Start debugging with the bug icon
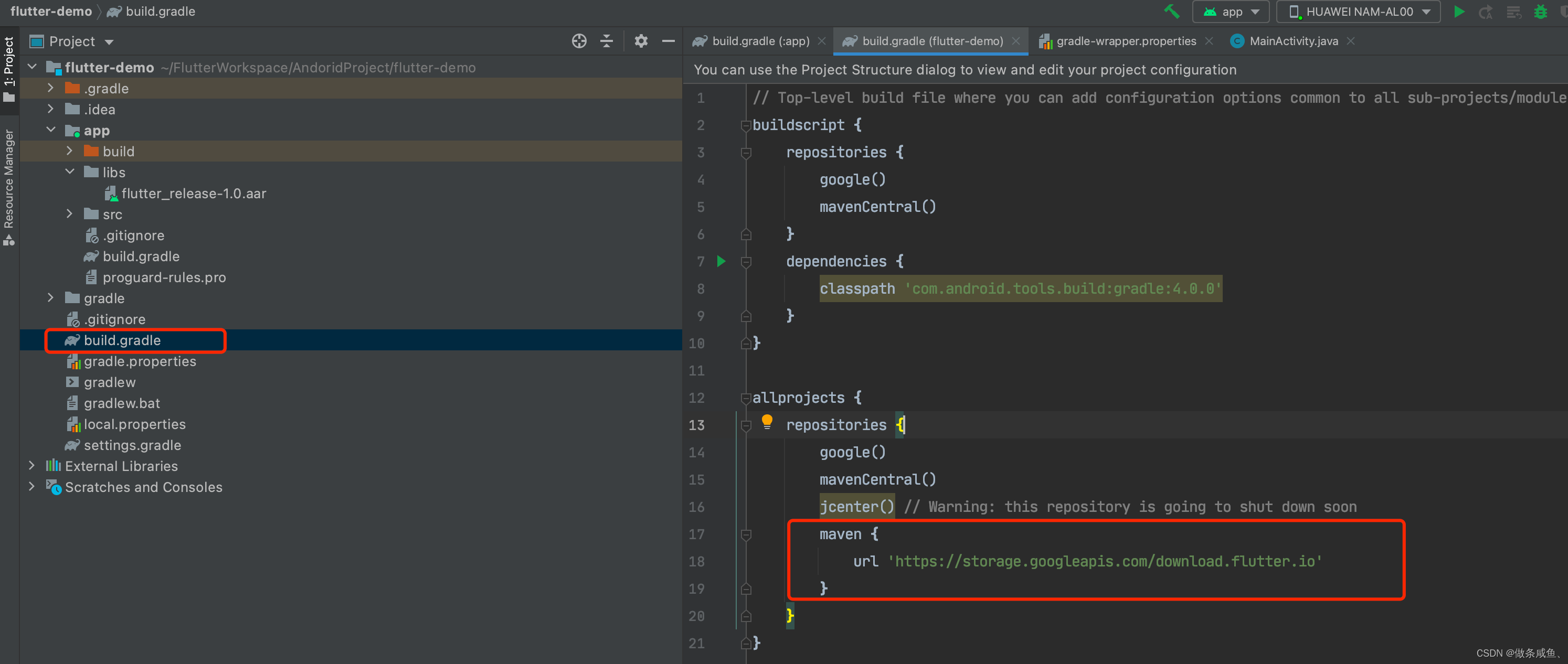 point(1541,12)
